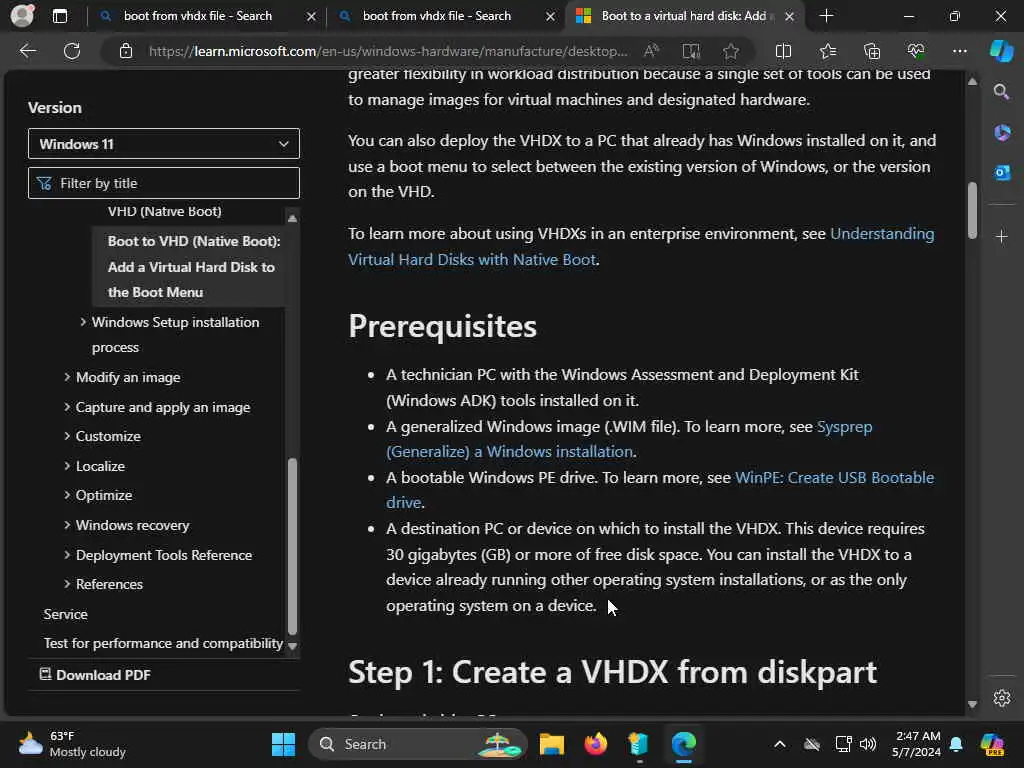View site information lock icon
This screenshot has width=1024, height=768.
point(125,51)
